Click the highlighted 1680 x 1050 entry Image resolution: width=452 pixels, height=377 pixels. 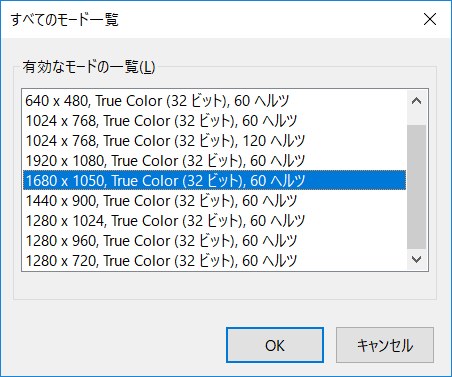tap(215, 180)
